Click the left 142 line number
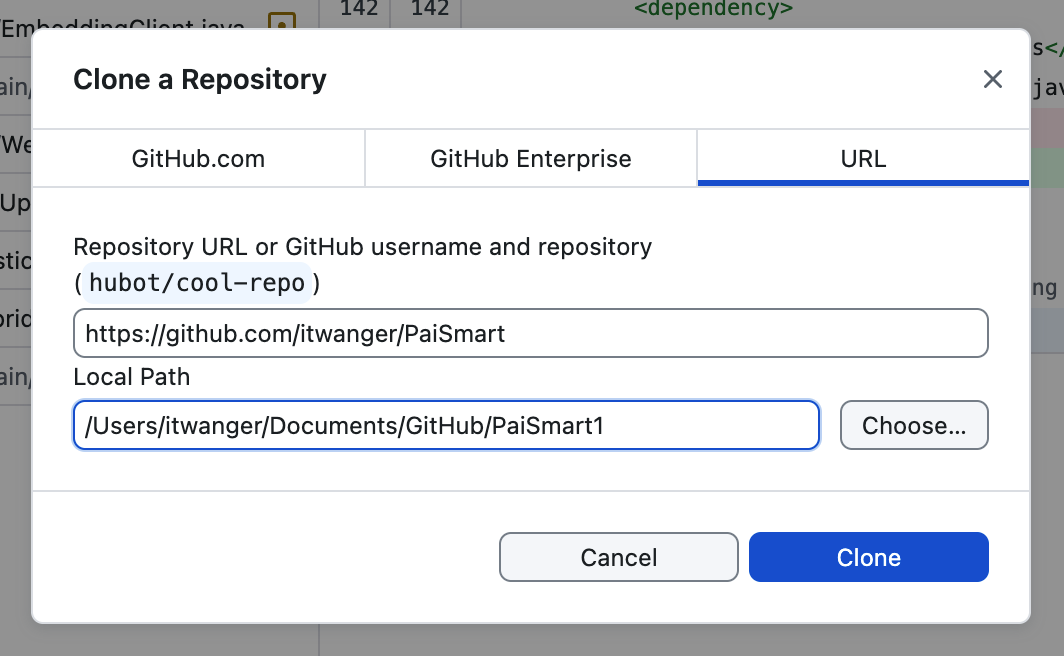The image size is (1064, 656). coord(359,10)
